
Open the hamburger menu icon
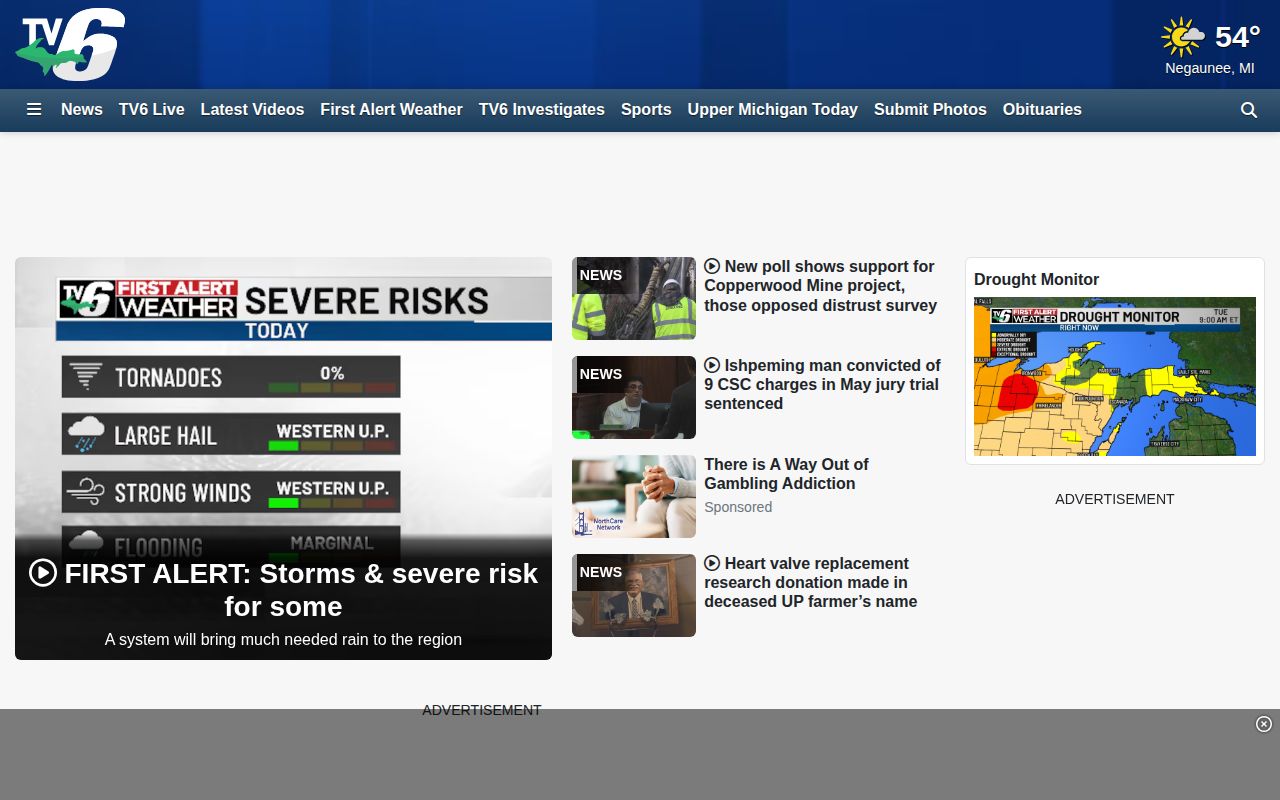tap(34, 110)
